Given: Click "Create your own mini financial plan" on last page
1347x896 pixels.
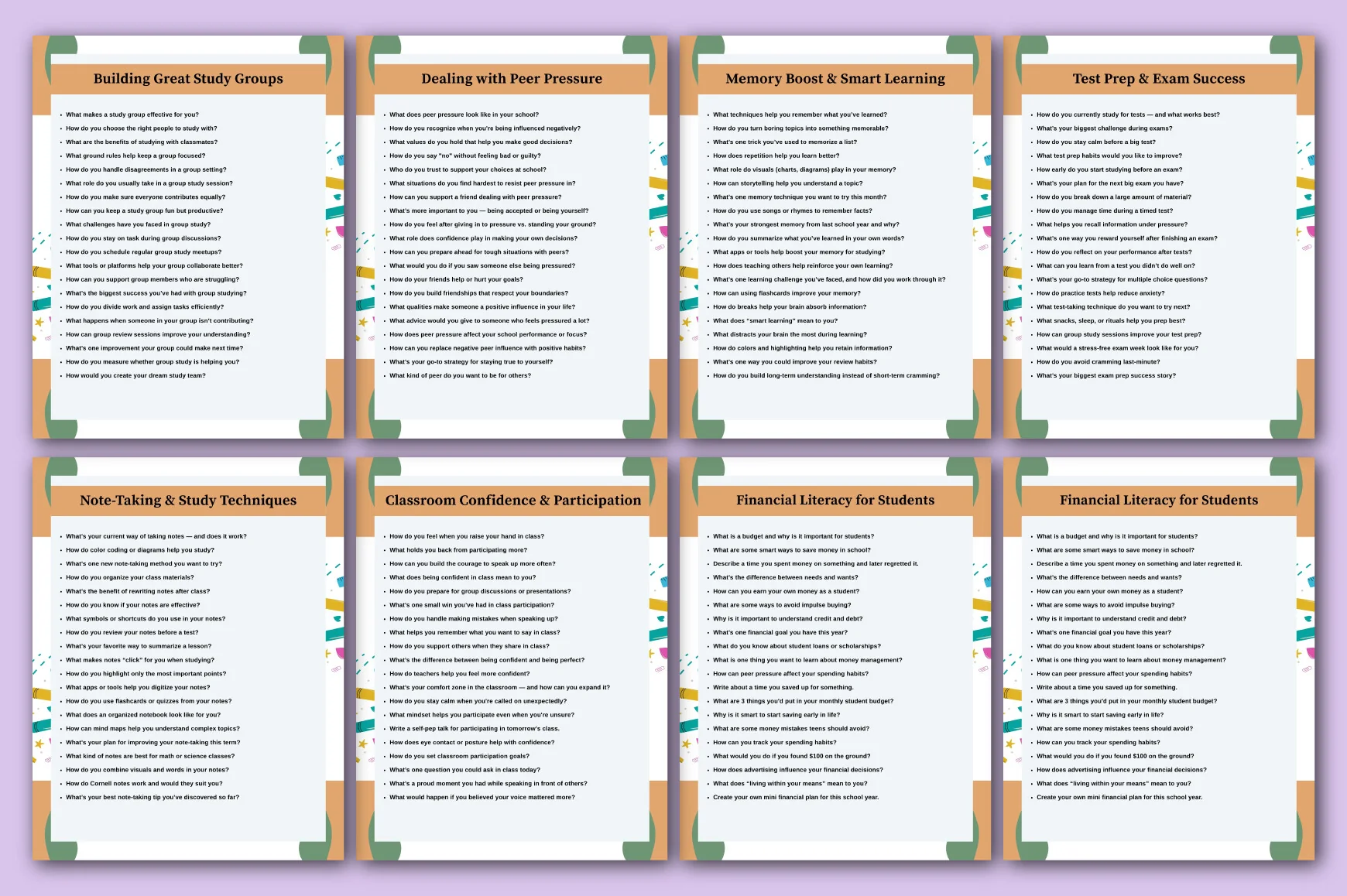Looking at the screenshot, I should click(x=1119, y=798).
